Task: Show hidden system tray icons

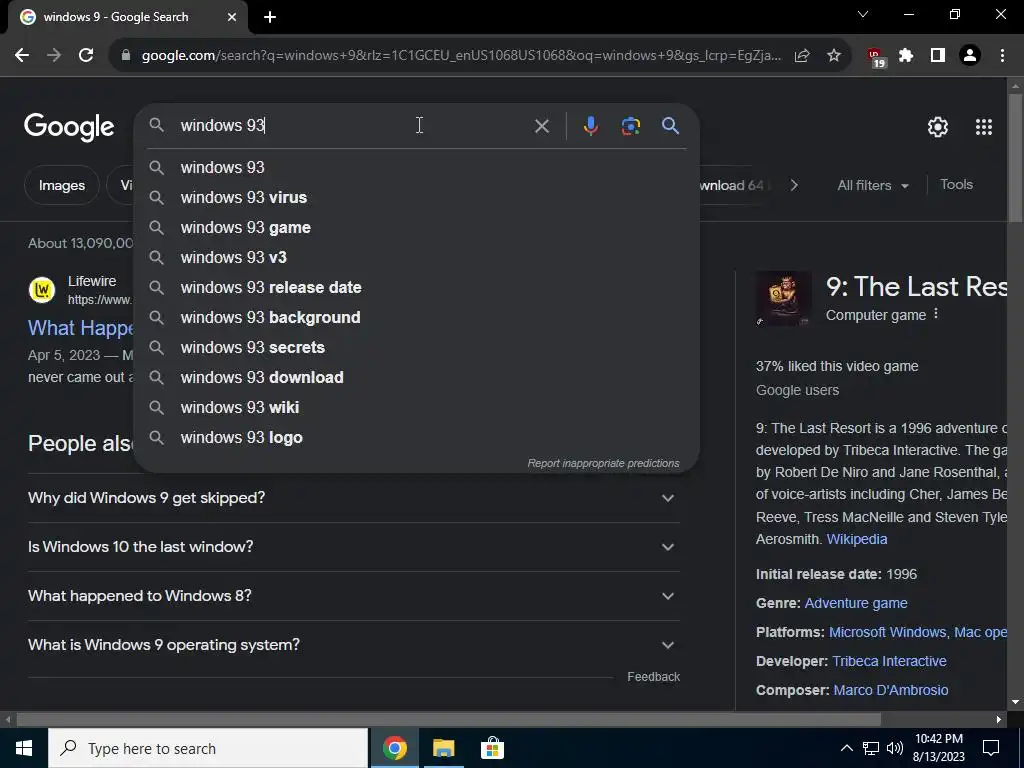Action: coord(846,748)
